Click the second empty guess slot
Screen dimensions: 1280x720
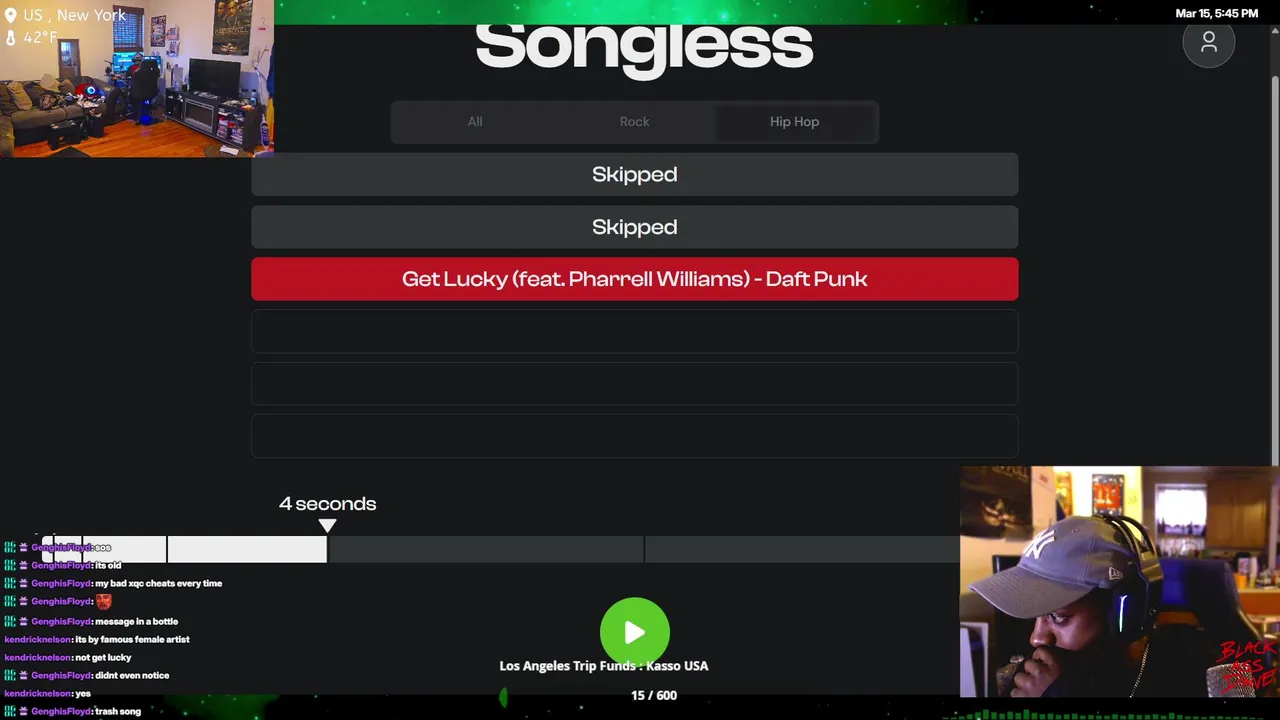click(x=635, y=384)
